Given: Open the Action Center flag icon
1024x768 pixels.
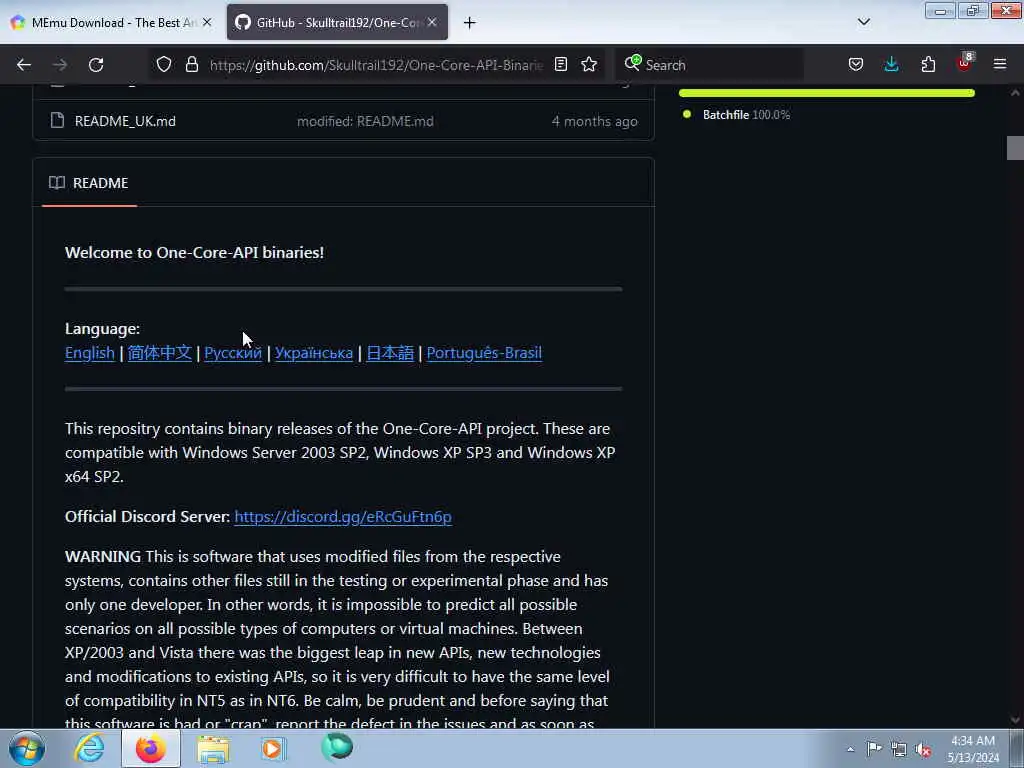Looking at the screenshot, I should (874, 748).
